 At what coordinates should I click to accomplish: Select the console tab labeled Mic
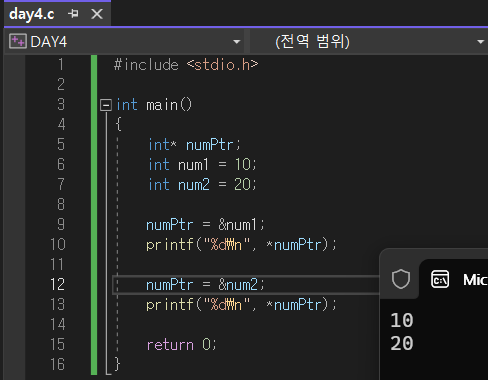point(475,280)
